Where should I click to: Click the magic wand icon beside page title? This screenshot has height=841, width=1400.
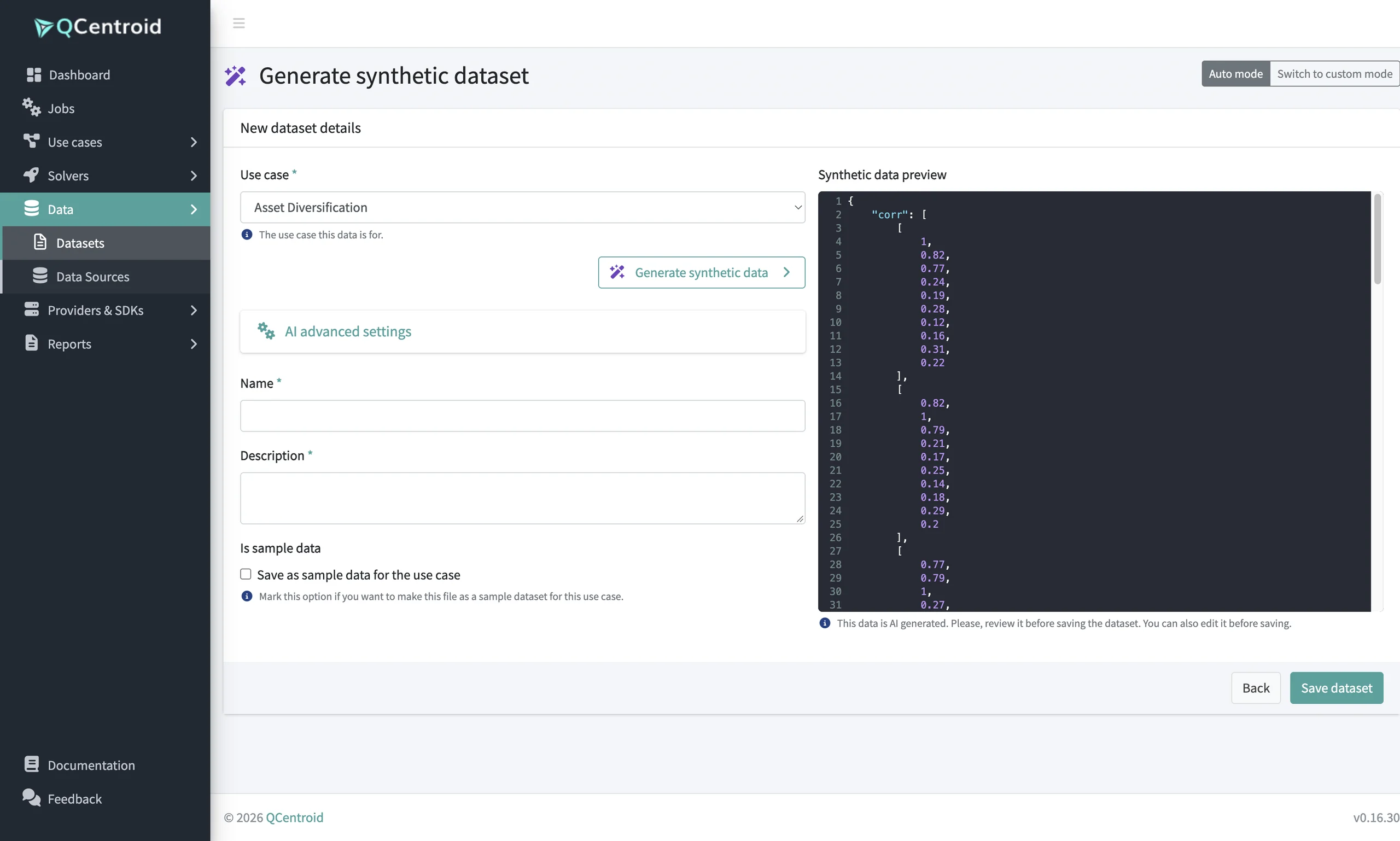point(235,75)
